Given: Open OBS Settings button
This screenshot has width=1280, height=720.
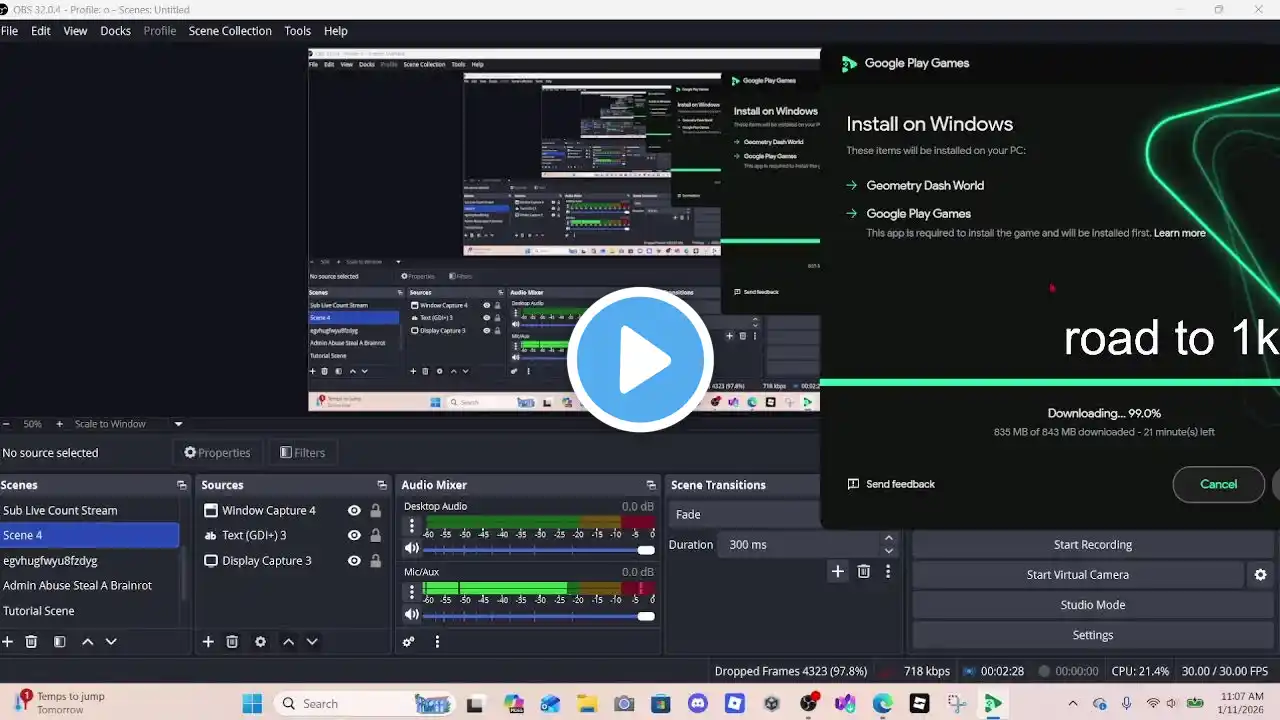Looking at the screenshot, I should coord(1092,635).
